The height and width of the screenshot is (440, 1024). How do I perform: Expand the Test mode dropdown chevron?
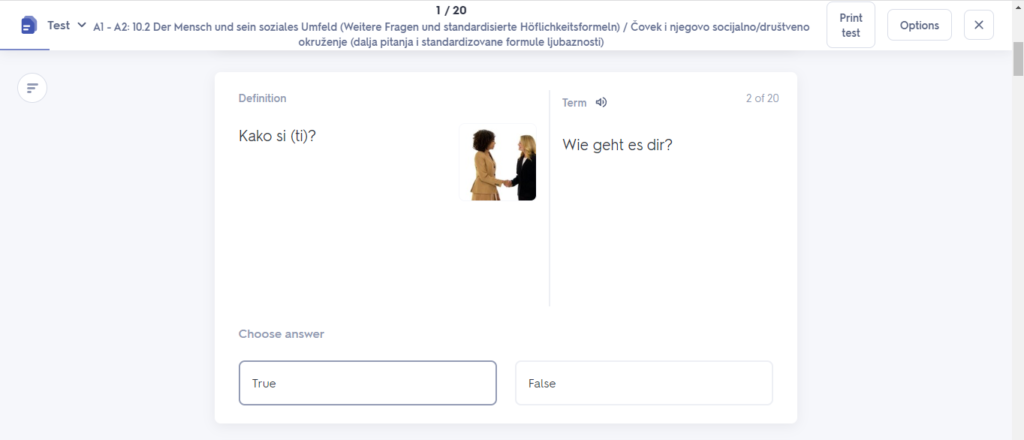[82, 25]
